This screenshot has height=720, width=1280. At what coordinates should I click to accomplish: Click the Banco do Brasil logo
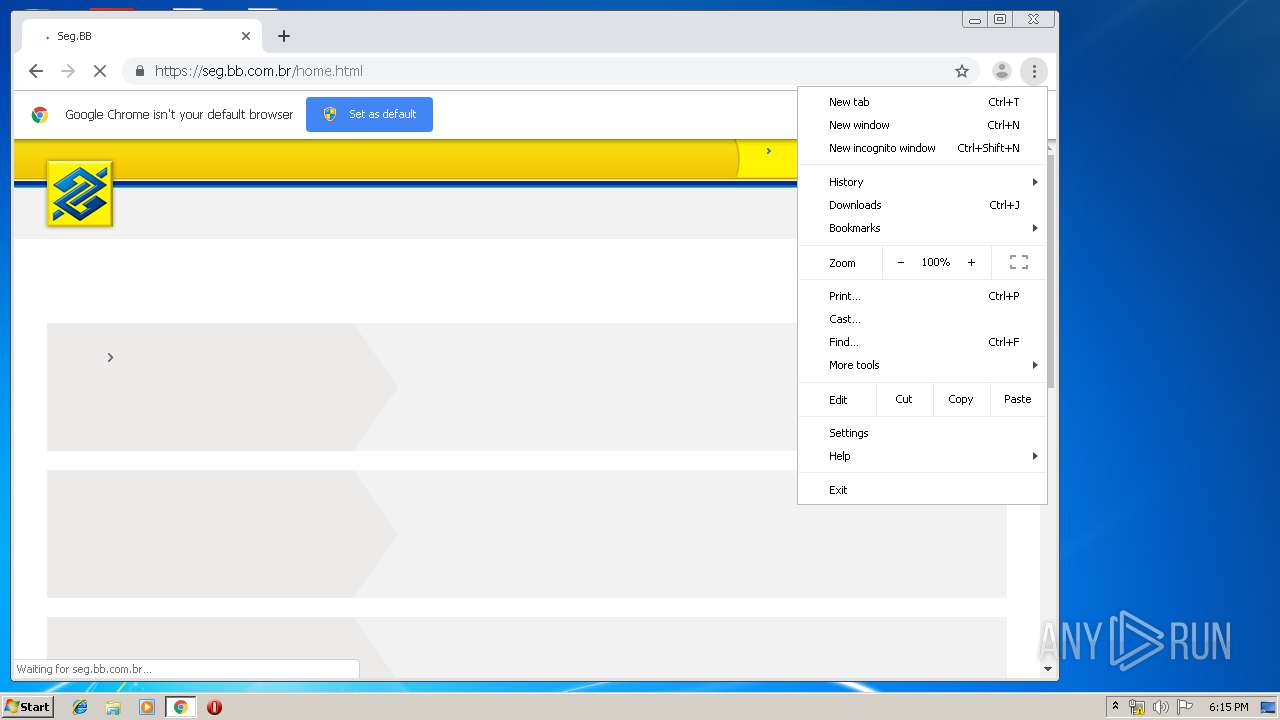[x=80, y=194]
